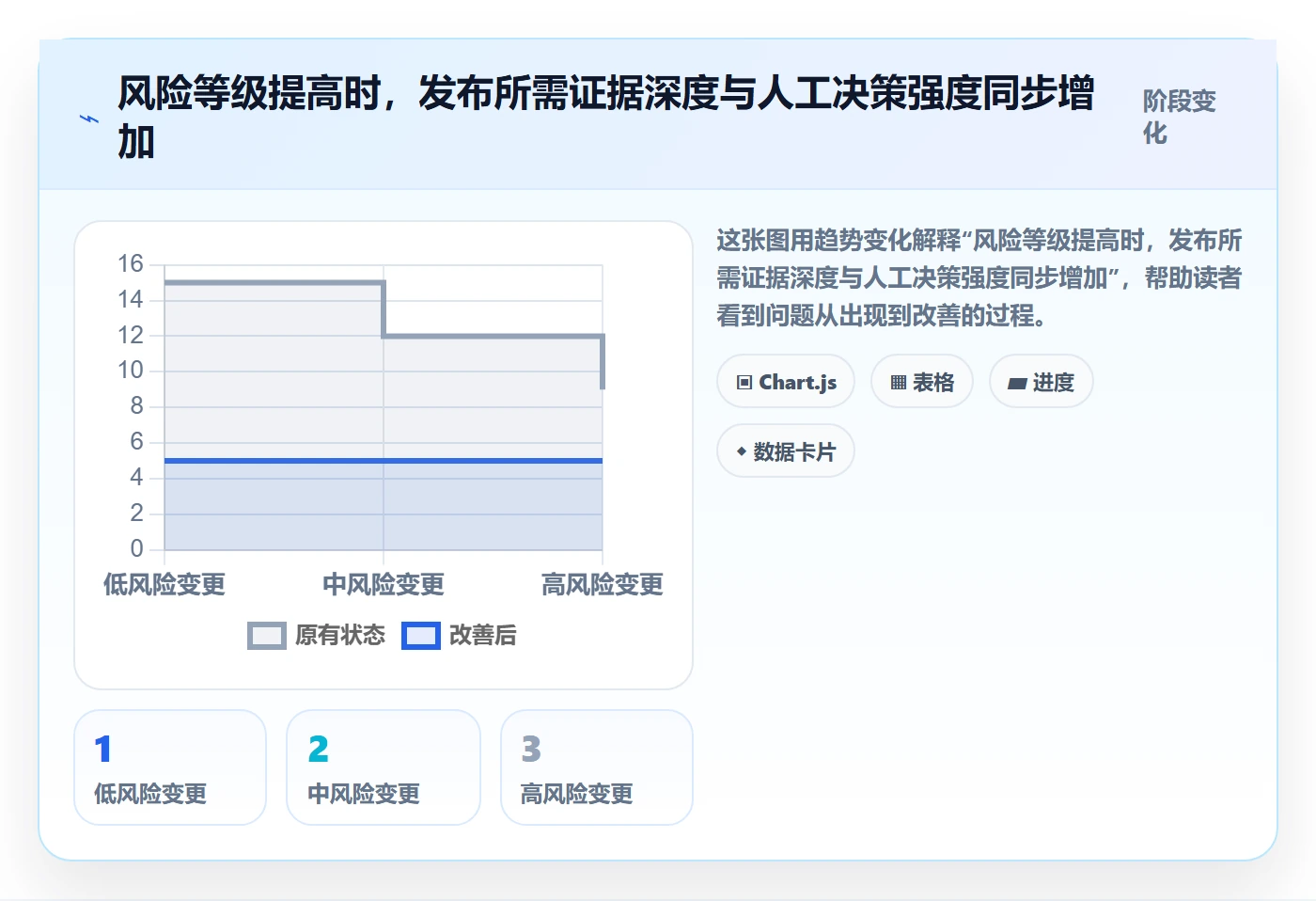Click the y-axis value 10

tap(131, 371)
